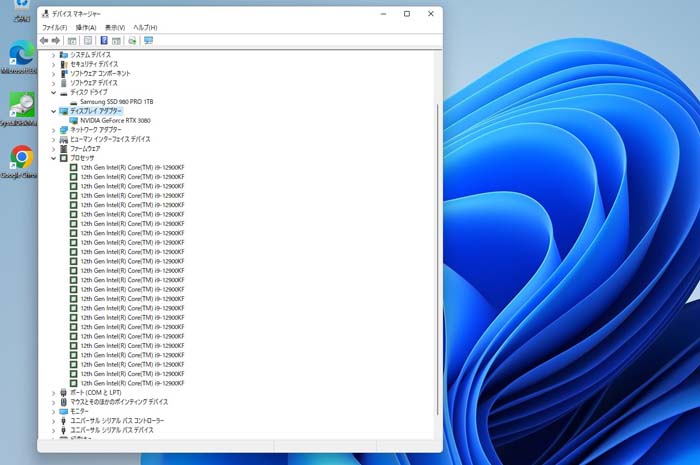The height and width of the screenshot is (465, 700).
Task: Expand the ファームウェア node
Action: (x=53, y=149)
